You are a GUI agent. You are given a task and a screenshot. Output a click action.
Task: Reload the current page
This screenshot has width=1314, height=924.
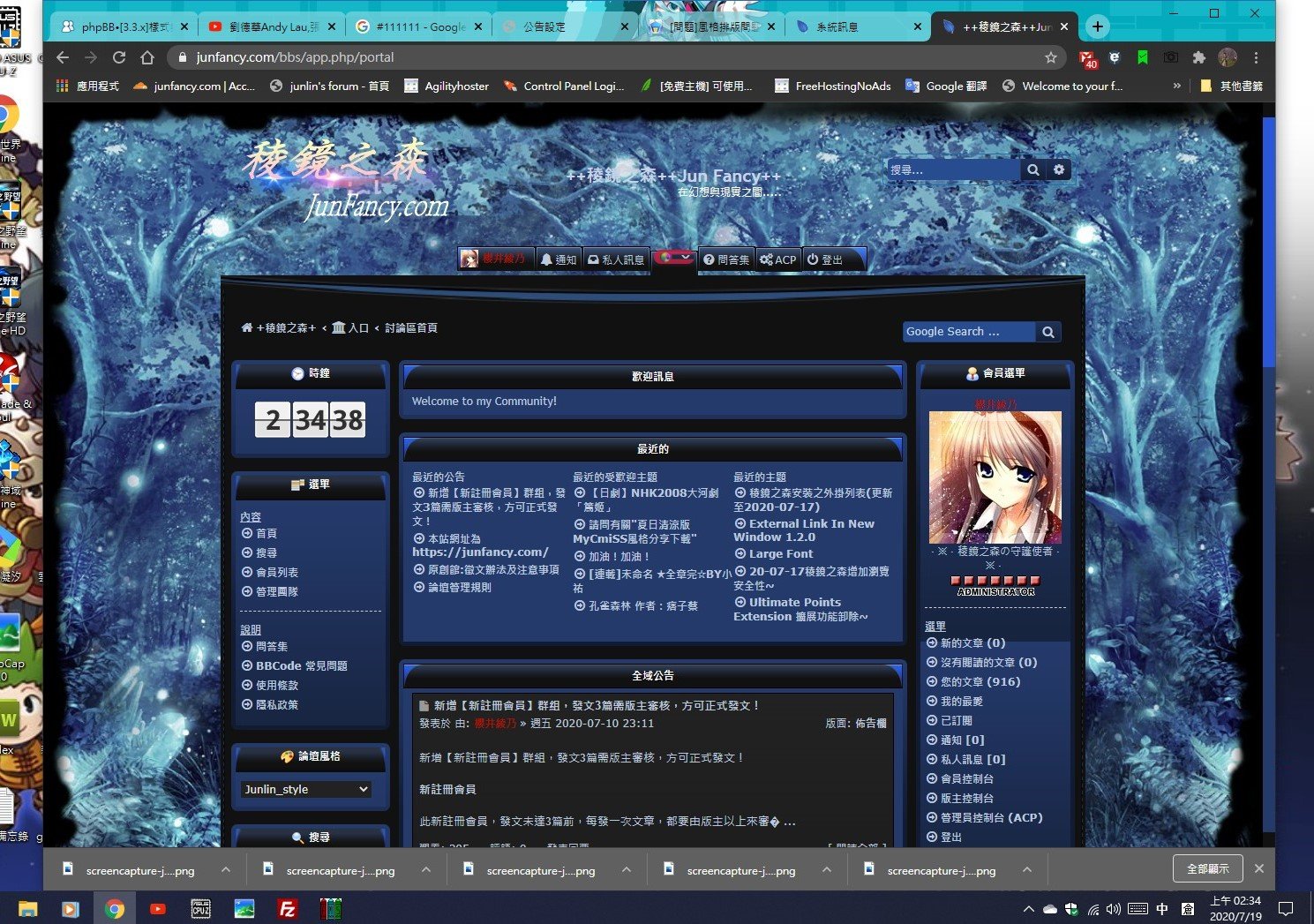(119, 57)
